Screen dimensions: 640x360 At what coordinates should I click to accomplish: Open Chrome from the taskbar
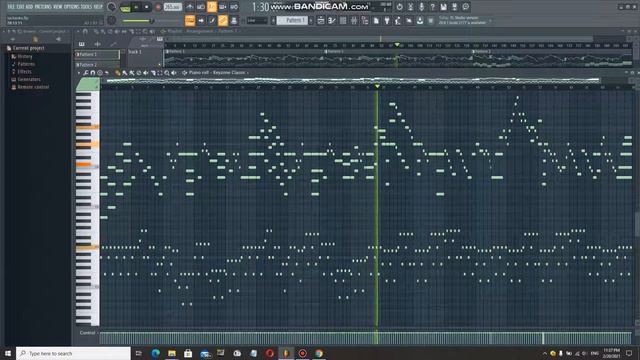coord(319,353)
